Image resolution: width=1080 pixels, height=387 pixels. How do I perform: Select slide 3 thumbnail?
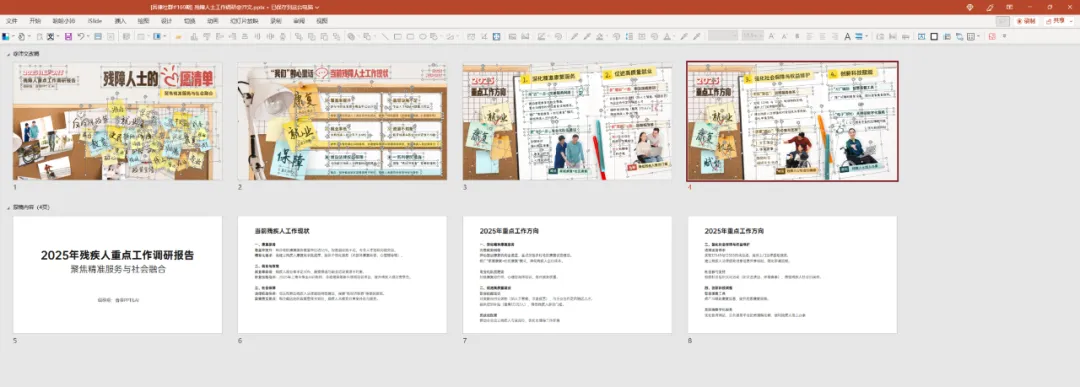click(x=568, y=121)
